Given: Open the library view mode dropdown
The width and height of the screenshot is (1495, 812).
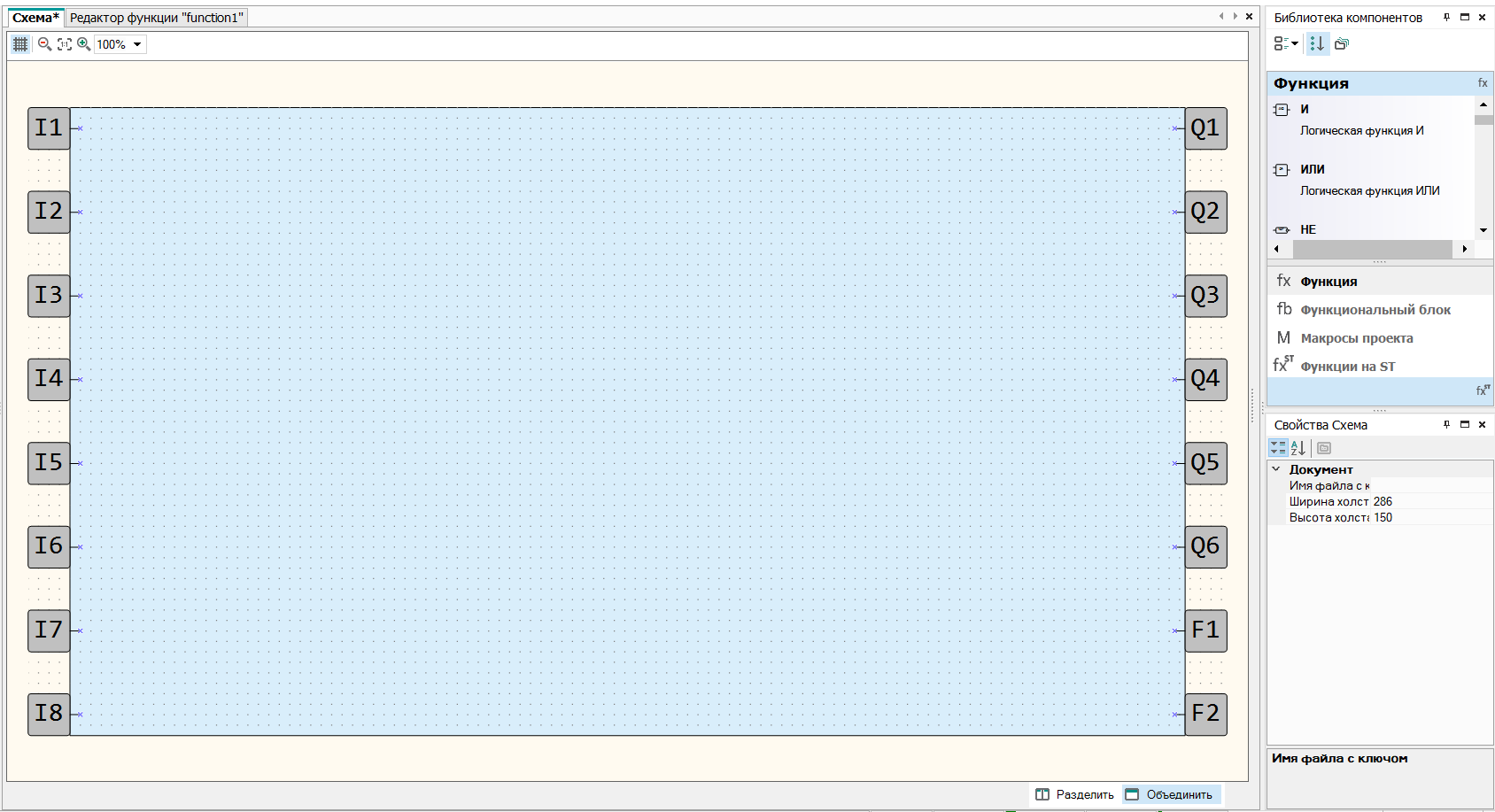Looking at the screenshot, I should (1286, 43).
